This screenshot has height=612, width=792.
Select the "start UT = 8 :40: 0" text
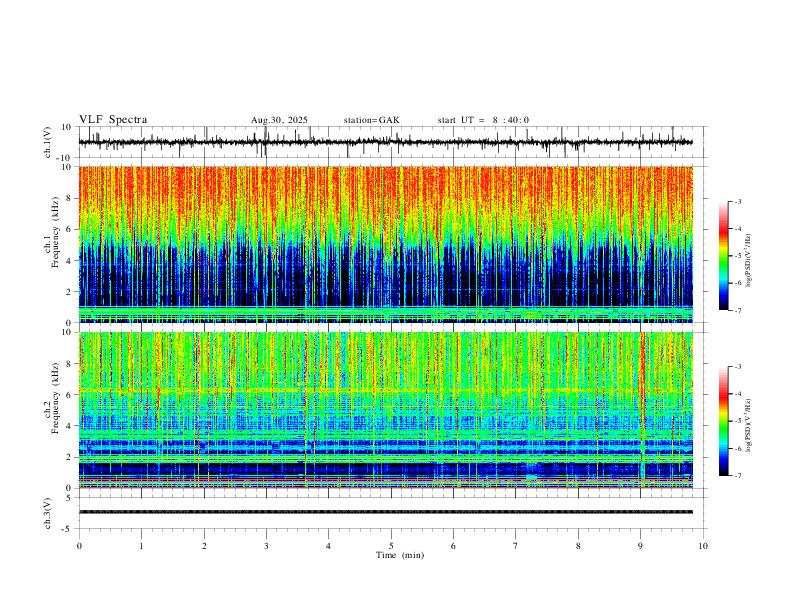(x=483, y=120)
